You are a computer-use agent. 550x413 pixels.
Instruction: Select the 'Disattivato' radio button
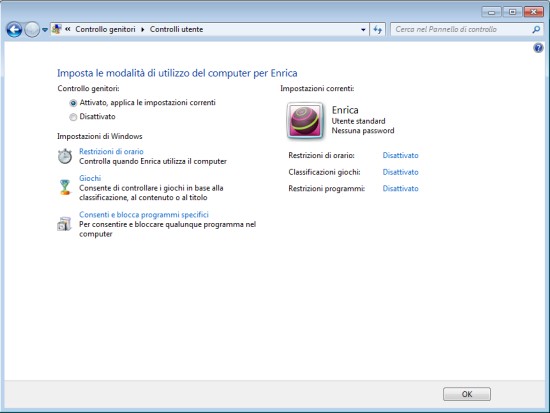73,117
